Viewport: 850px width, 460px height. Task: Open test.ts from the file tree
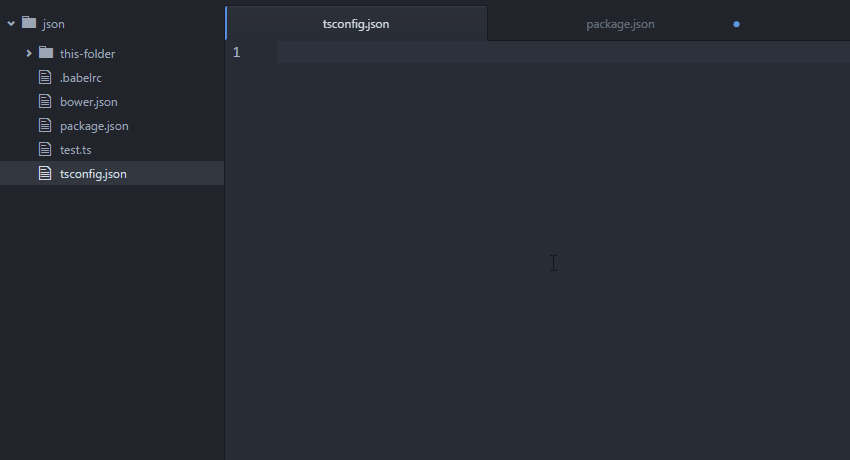click(75, 150)
